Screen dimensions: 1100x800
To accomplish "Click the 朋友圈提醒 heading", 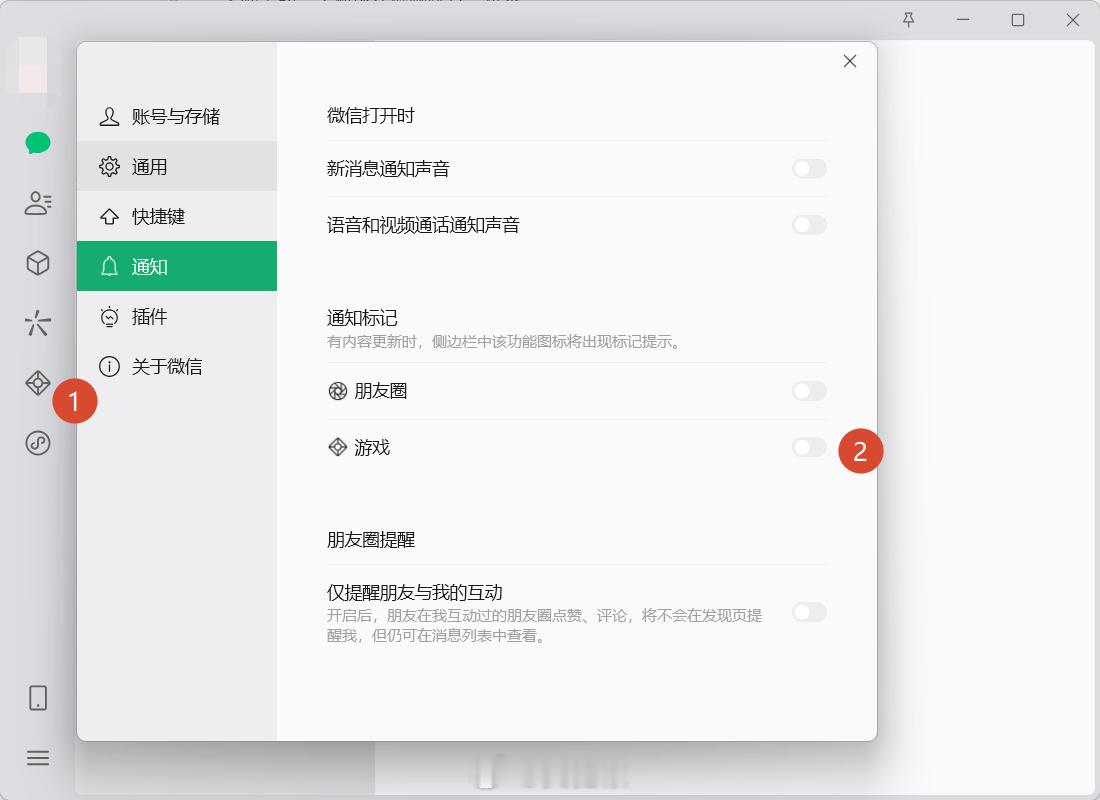I will 370,540.
